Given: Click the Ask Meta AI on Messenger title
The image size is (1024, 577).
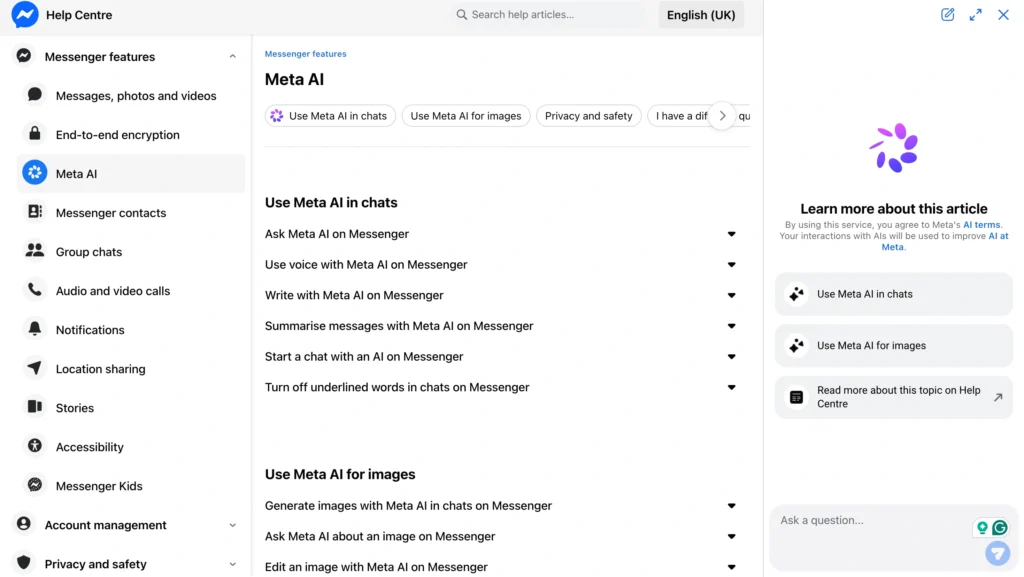Looking at the screenshot, I should point(336,234).
